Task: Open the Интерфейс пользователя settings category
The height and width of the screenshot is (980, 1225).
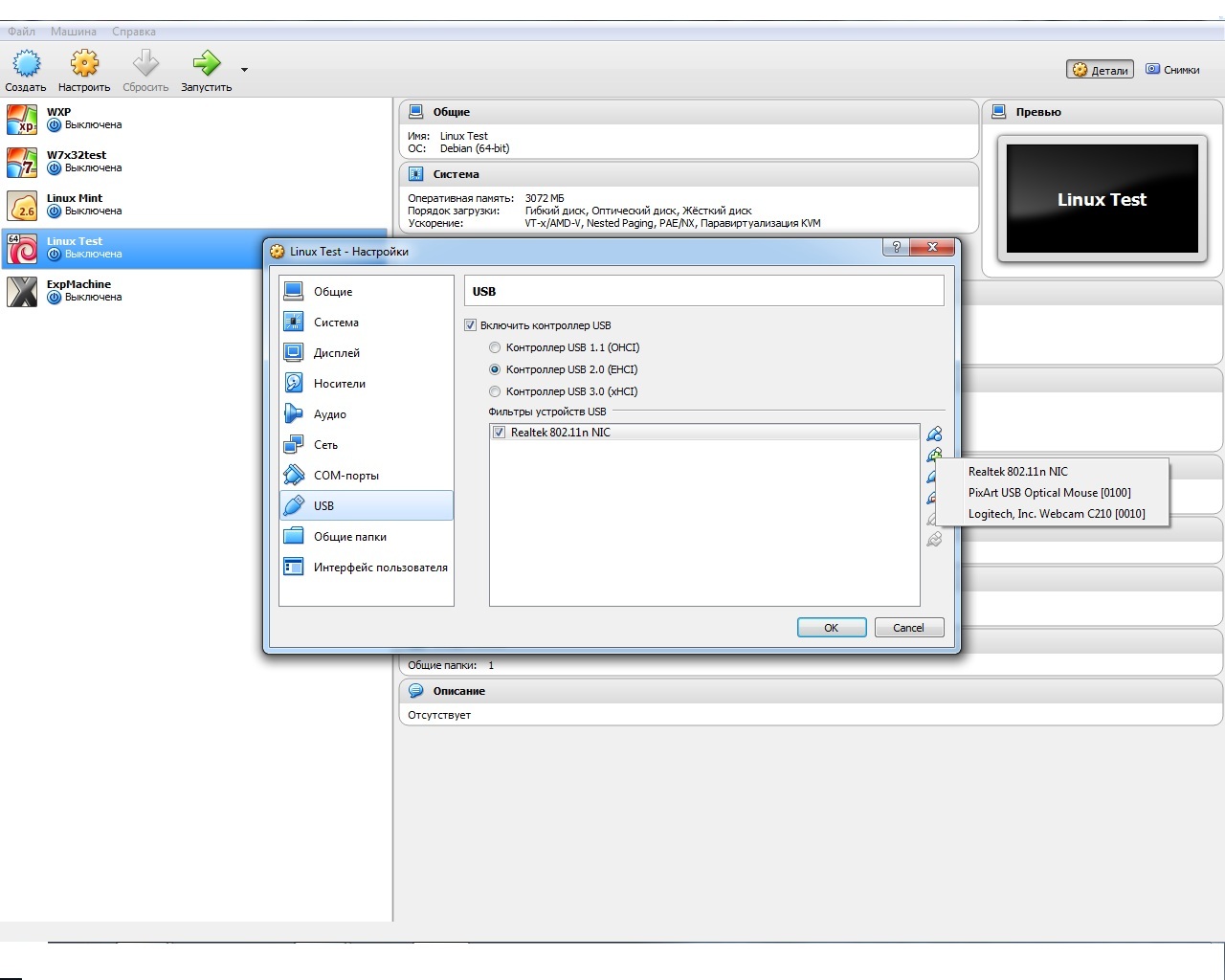Action: [367, 568]
